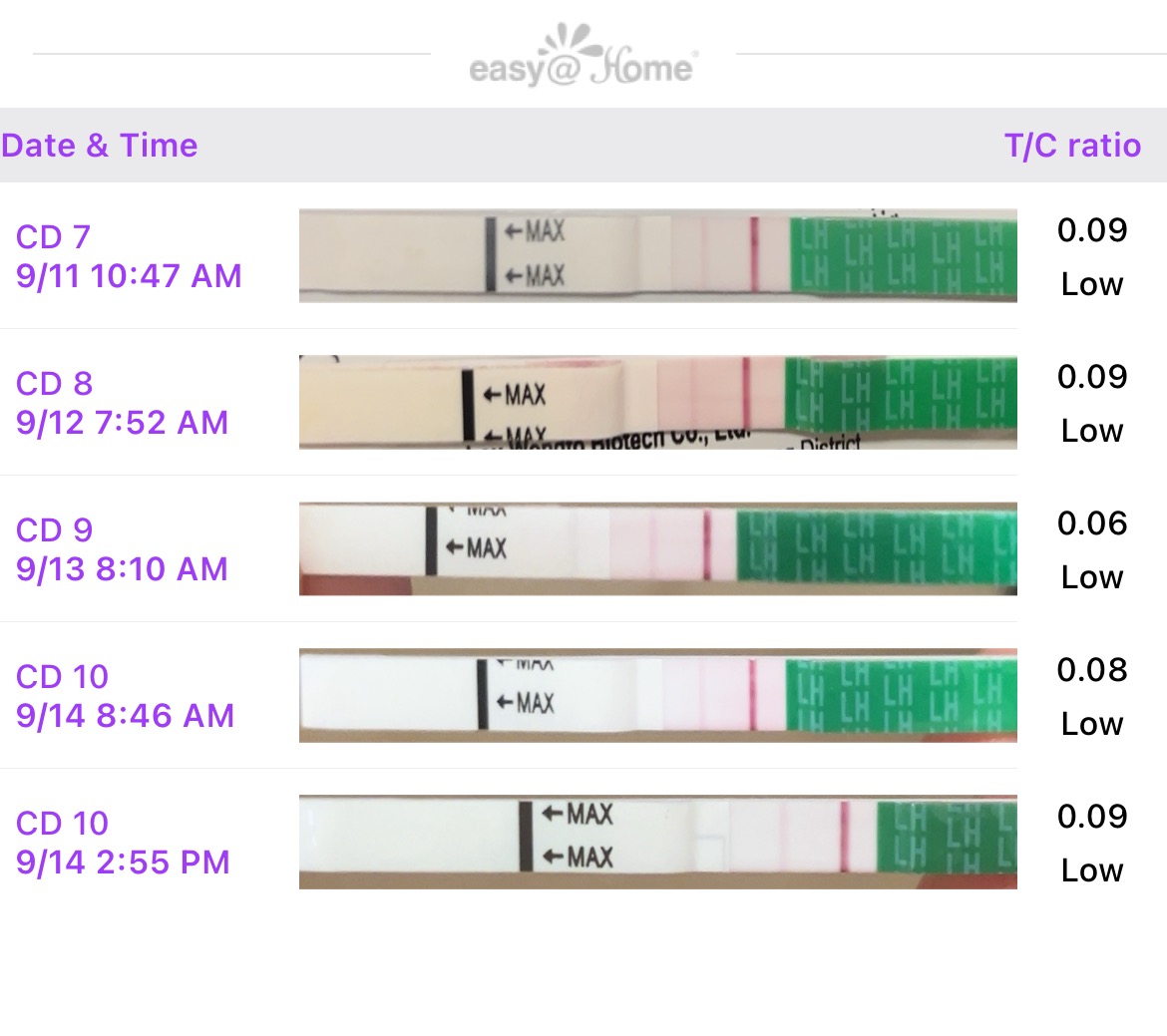
Task: Select the Date & Time column header
Action: point(100,146)
